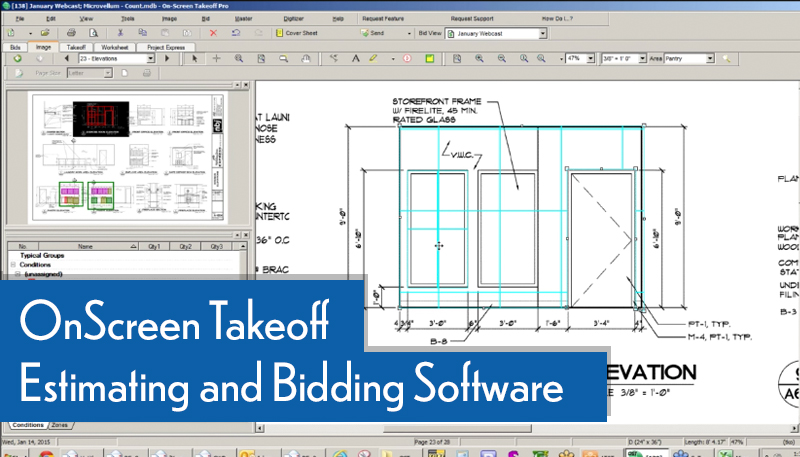The image size is (800, 457).
Task: Switch to the Worksheet tab
Action: pos(114,47)
